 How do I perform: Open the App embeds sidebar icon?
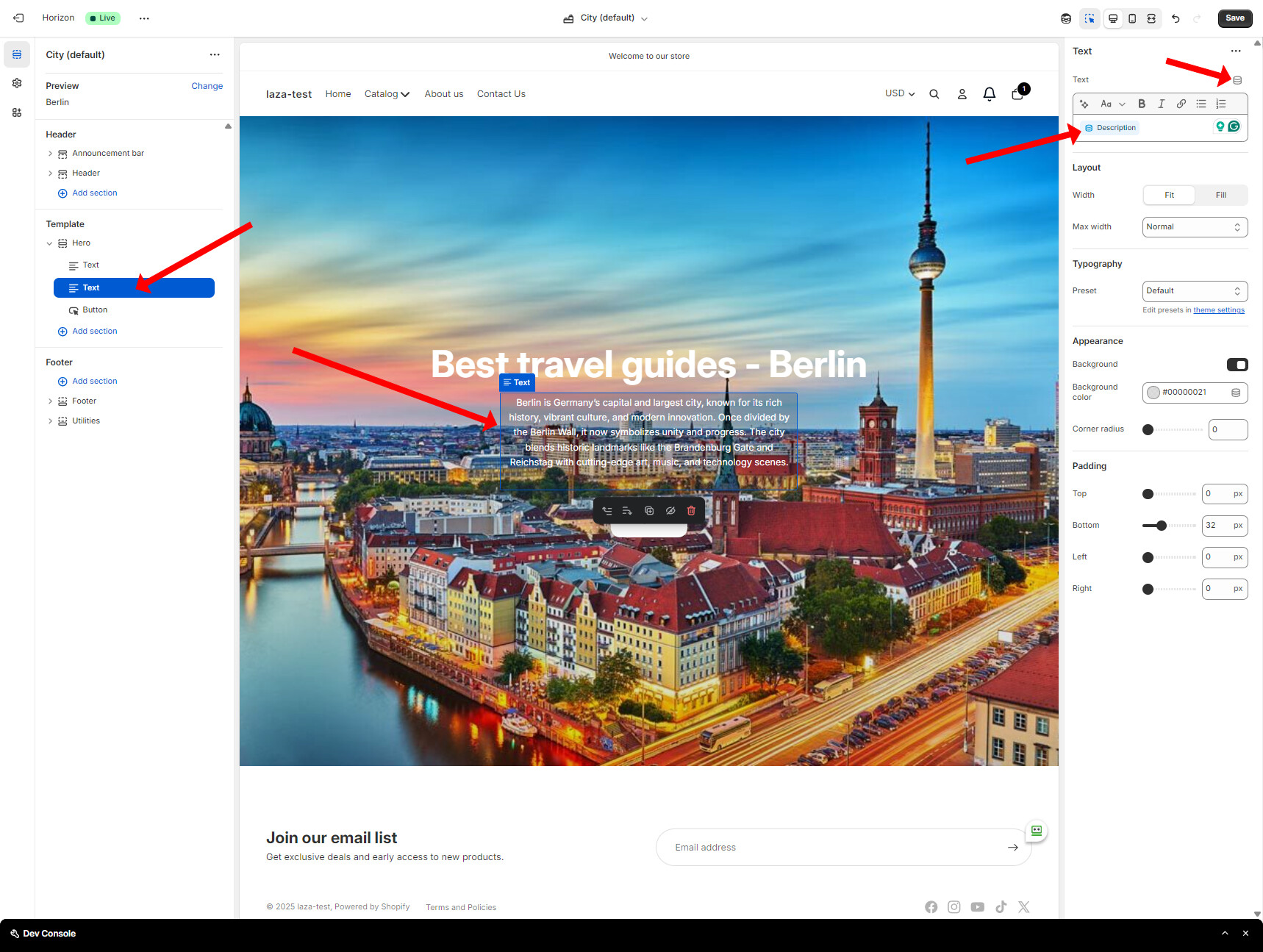pyautogui.click(x=17, y=112)
